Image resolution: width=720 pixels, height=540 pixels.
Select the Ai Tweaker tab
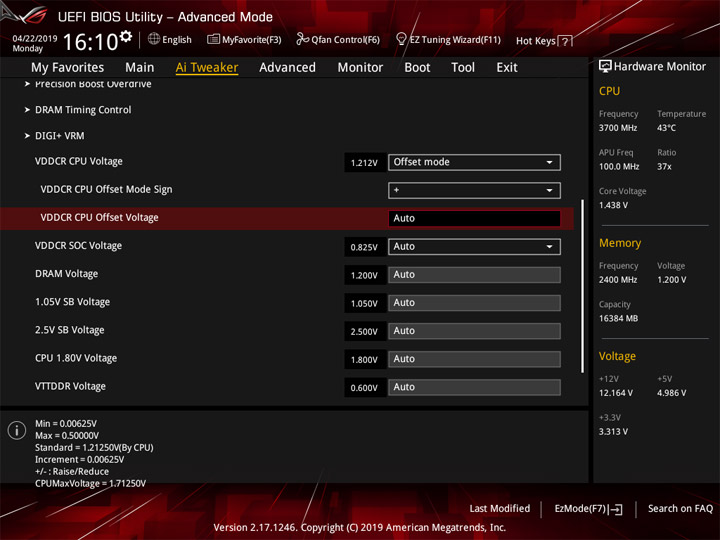207,68
